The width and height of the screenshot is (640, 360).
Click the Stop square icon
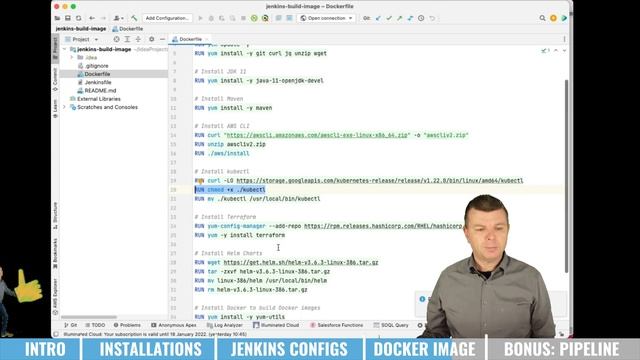tap(243, 18)
